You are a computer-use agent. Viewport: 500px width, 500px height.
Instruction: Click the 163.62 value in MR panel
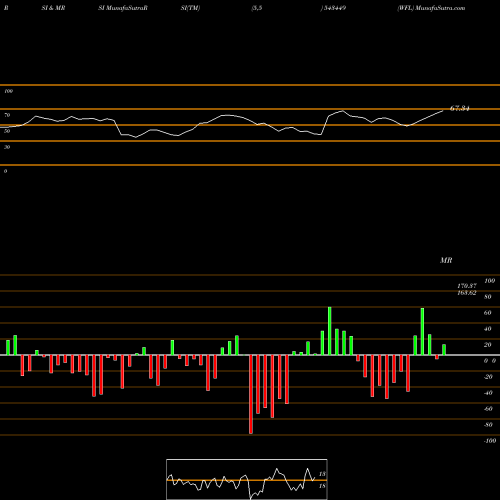pyautogui.click(x=467, y=293)
